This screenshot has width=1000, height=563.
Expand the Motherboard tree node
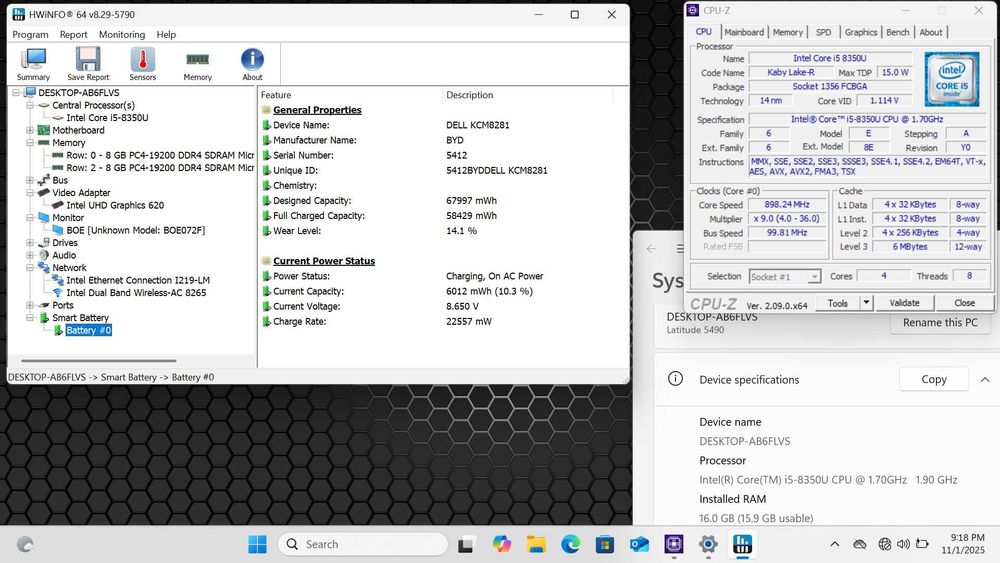(30, 130)
